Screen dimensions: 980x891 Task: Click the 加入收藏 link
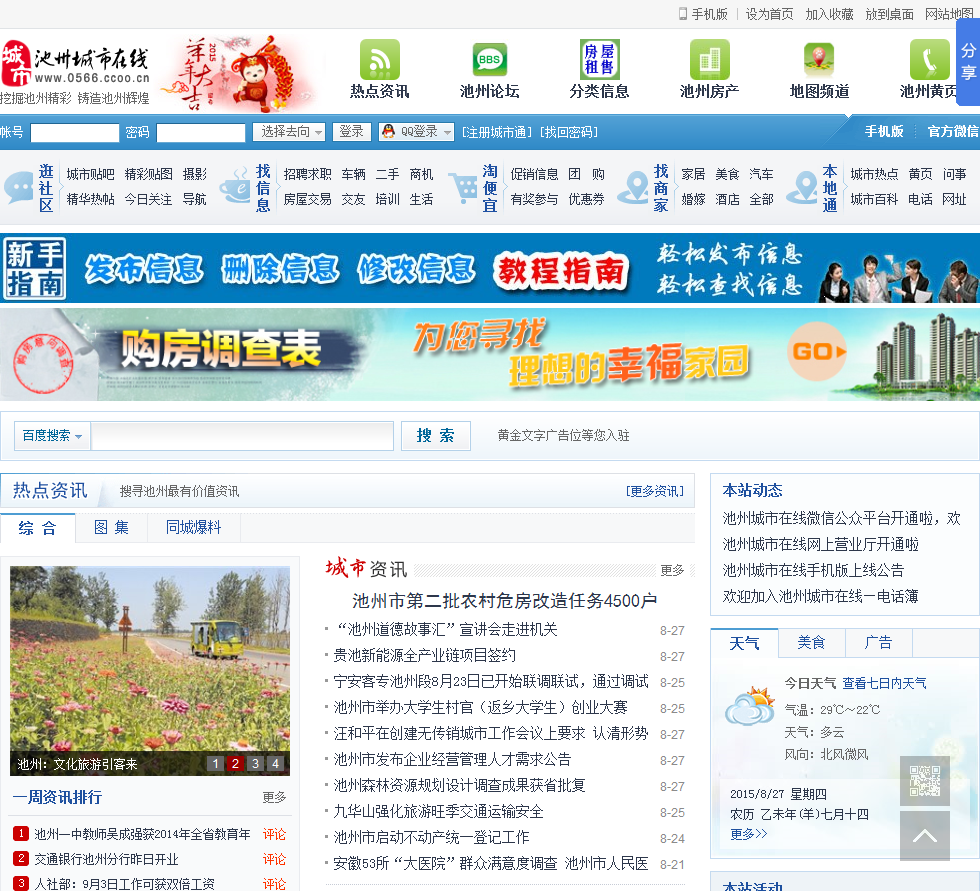pos(829,14)
